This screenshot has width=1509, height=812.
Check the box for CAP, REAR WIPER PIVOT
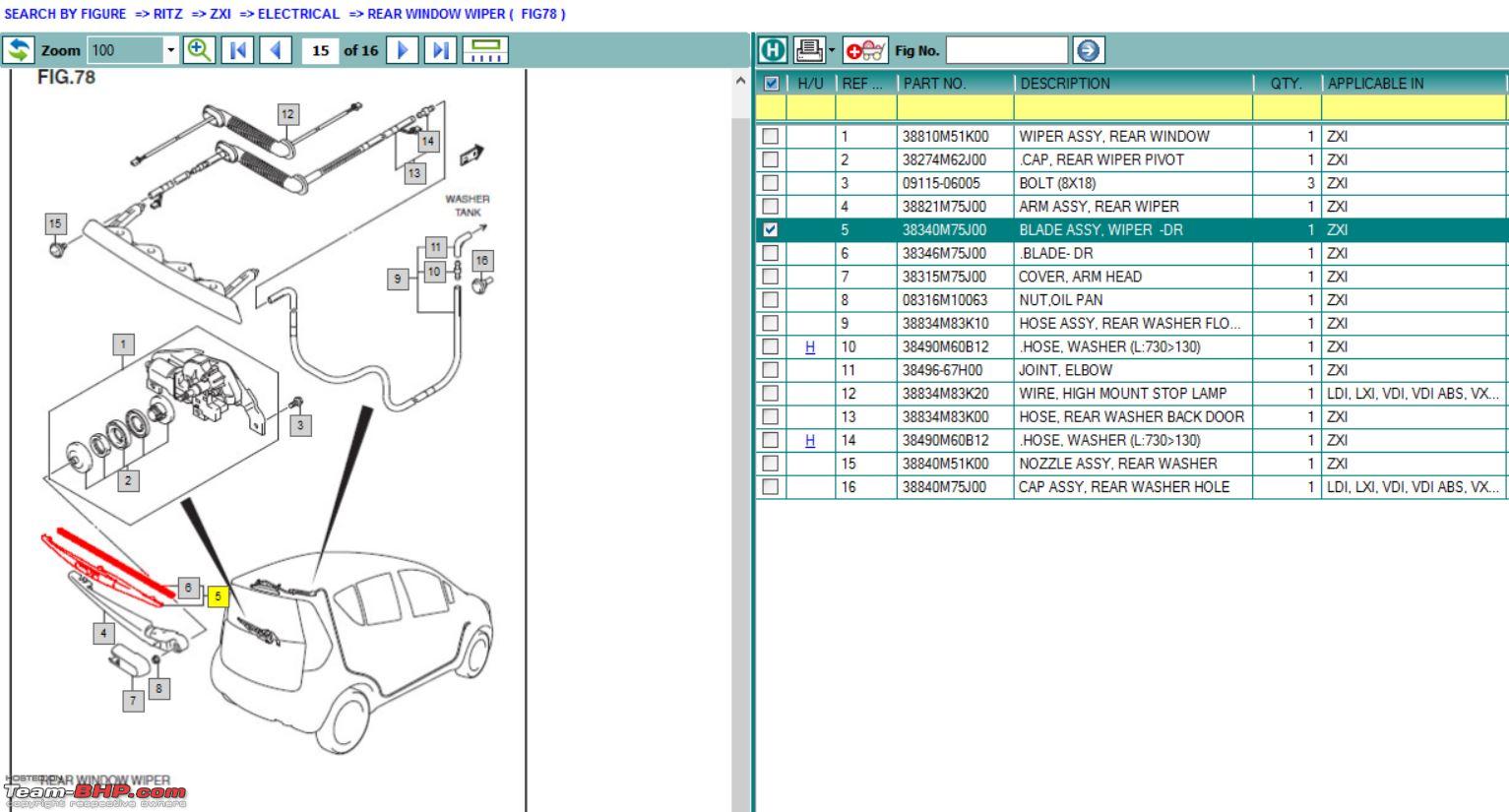coord(771,159)
